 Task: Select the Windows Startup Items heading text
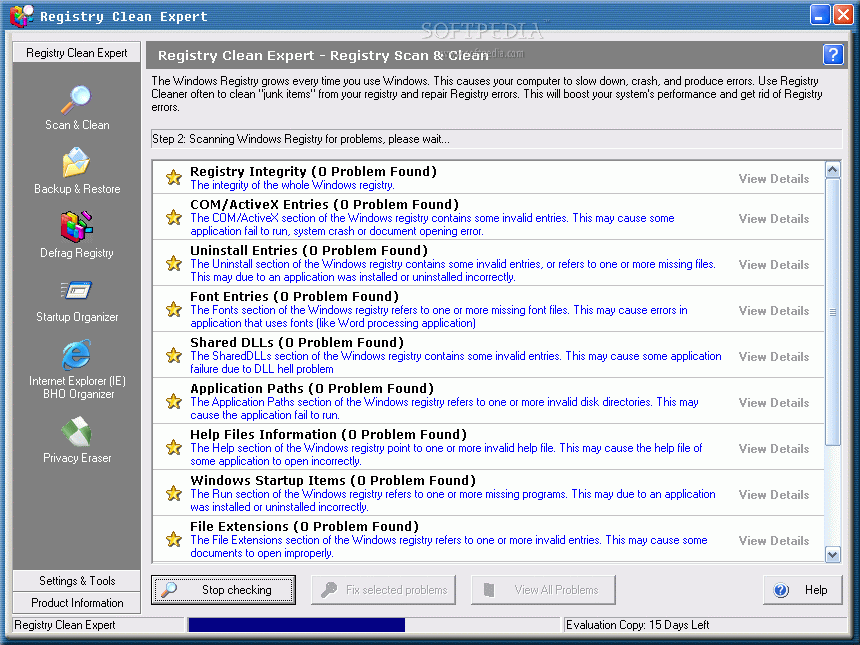pos(333,481)
